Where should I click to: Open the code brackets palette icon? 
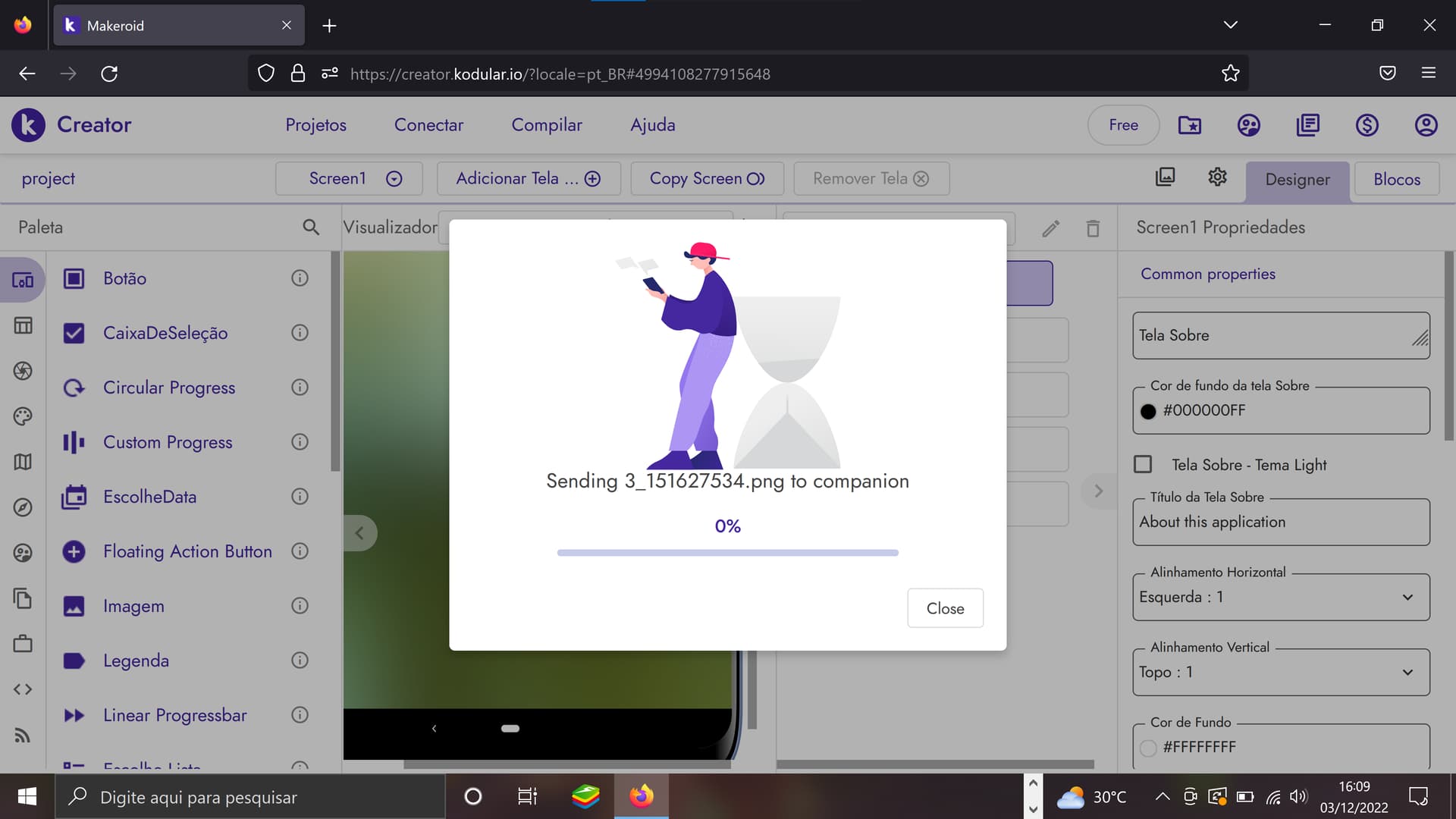pyautogui.click(x=23, y=689)
